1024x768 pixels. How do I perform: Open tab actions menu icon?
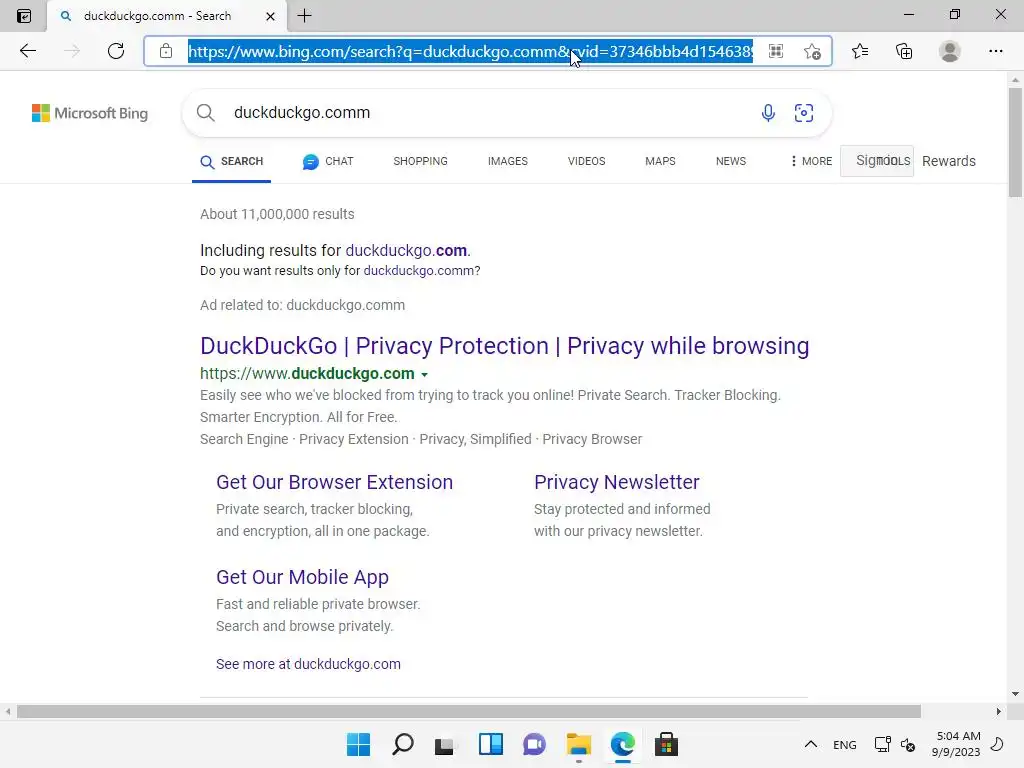24,16
